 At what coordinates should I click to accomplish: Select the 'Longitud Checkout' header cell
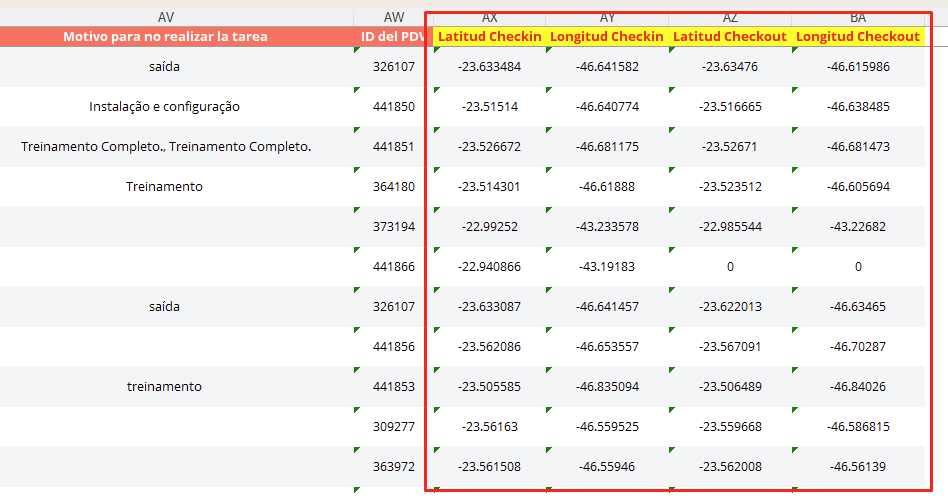coord(857,37)
